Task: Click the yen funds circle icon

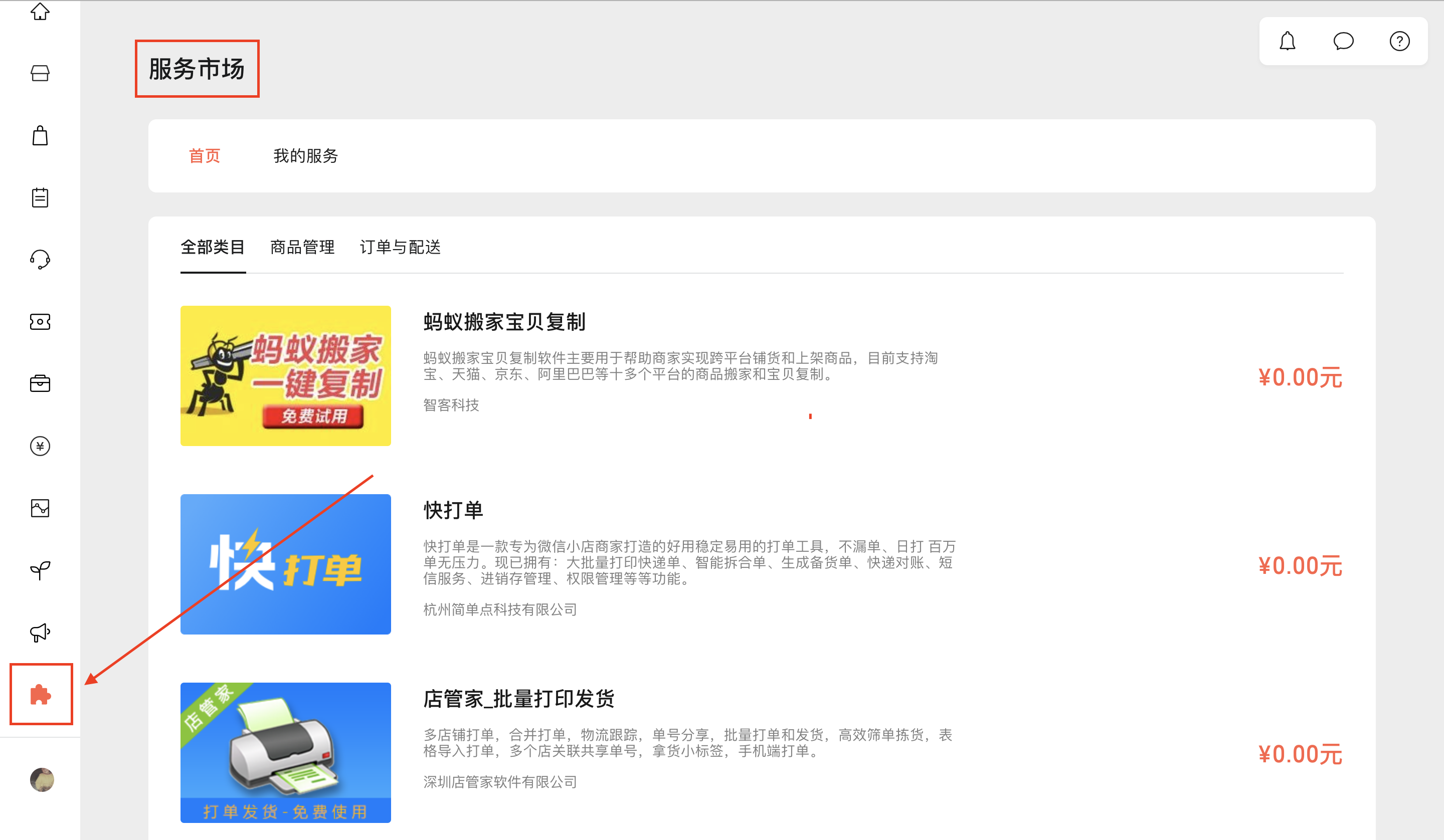Action: click(x=40, y=446)
